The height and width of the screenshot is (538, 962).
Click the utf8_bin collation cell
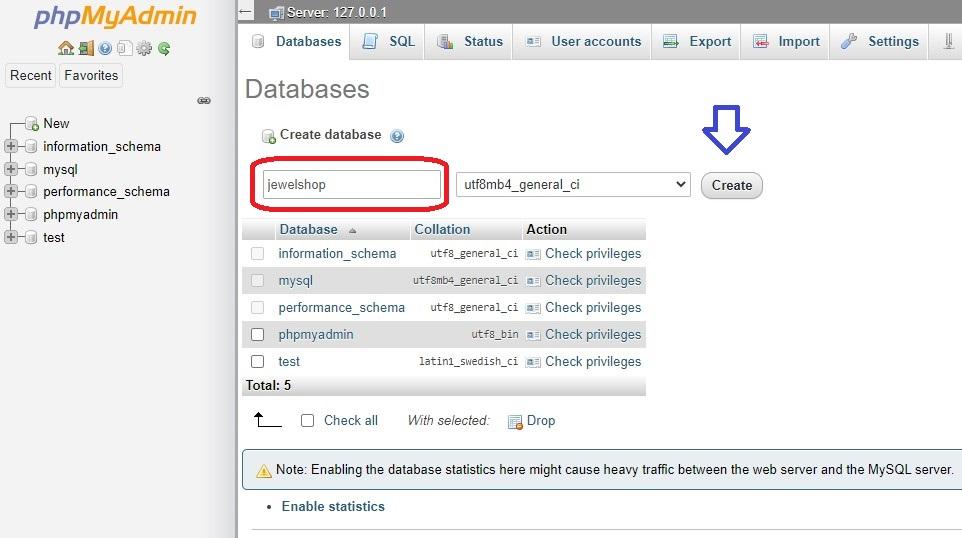coord(495,334)
